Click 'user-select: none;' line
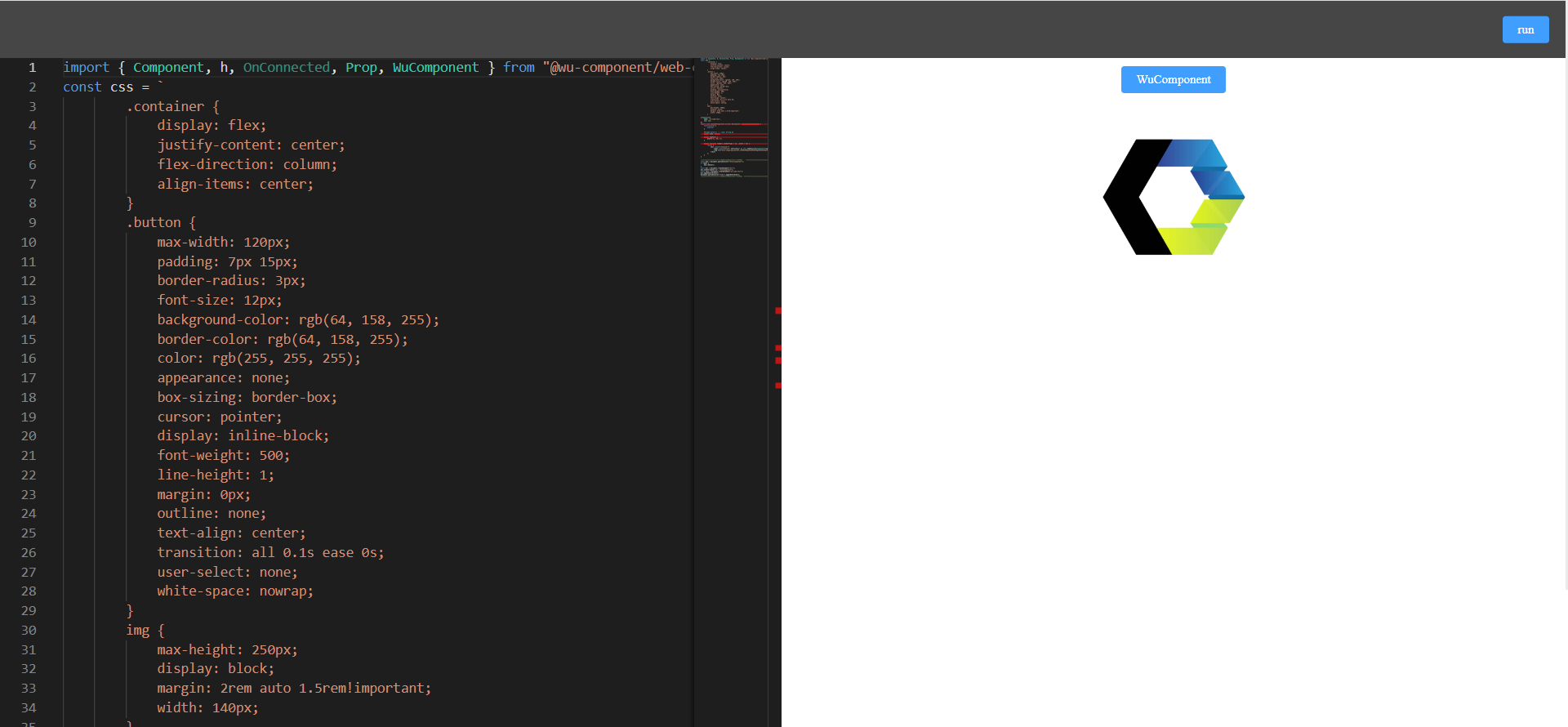 click(x=227, y=573)
